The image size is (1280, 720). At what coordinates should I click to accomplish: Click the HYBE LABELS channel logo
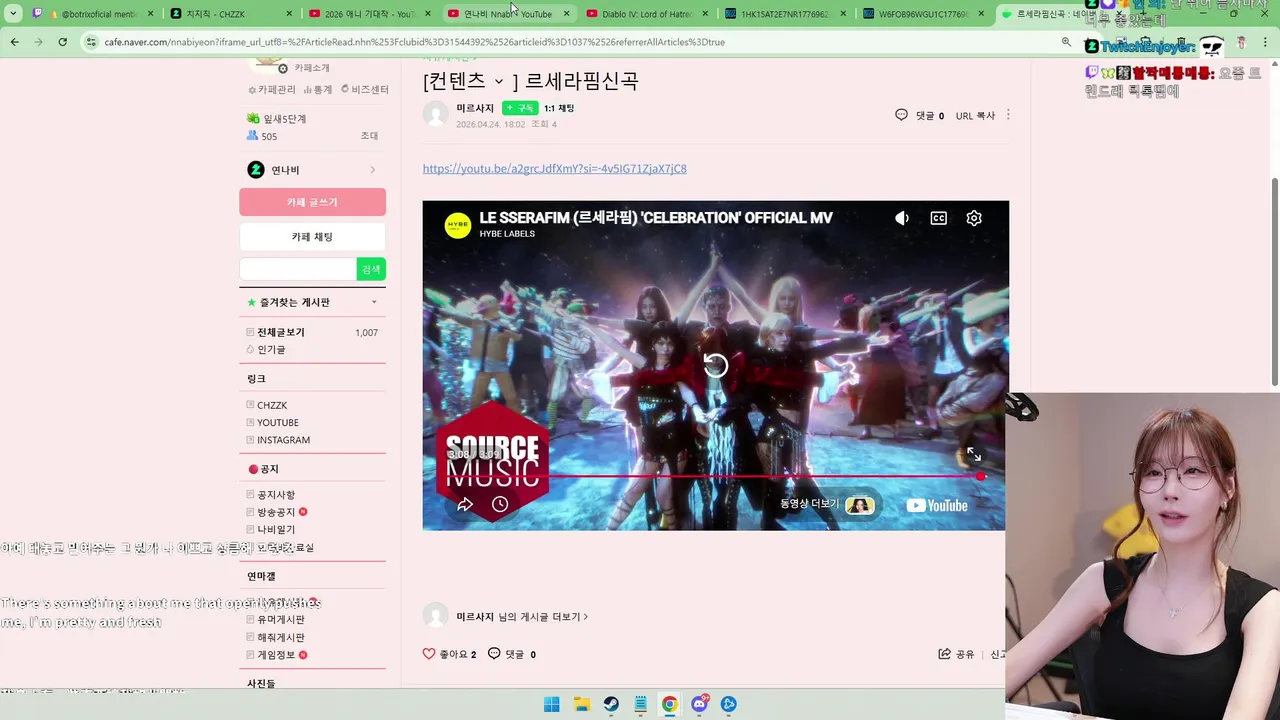pyautogui.click(x=458, y=225)
